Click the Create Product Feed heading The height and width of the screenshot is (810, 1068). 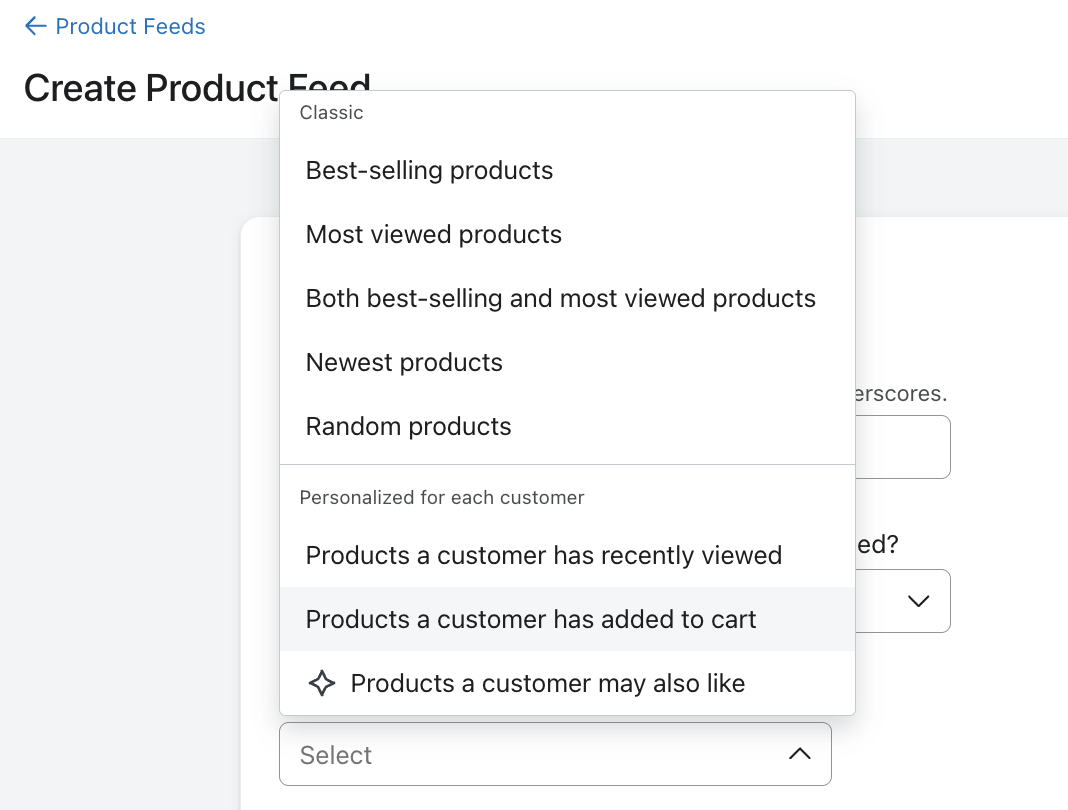tap(150, 88)
